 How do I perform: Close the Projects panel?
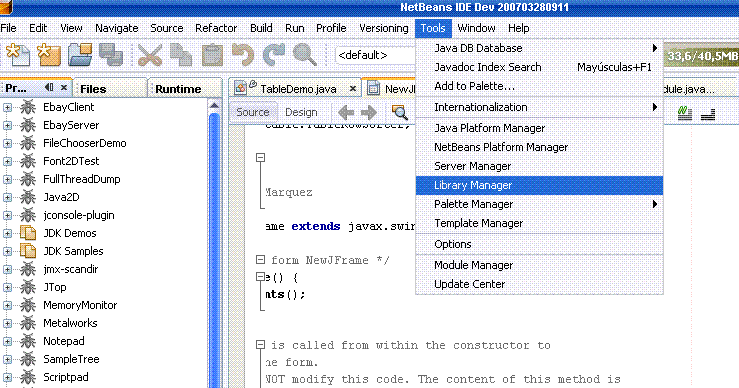click(x=64, y=88)
